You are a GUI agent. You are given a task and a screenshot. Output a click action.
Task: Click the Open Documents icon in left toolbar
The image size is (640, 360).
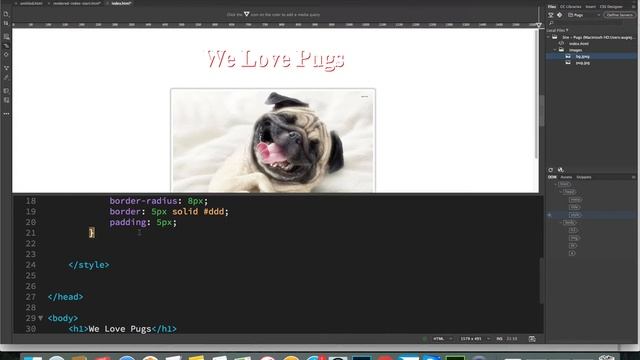pyautogui.click(x=6, y=14)
